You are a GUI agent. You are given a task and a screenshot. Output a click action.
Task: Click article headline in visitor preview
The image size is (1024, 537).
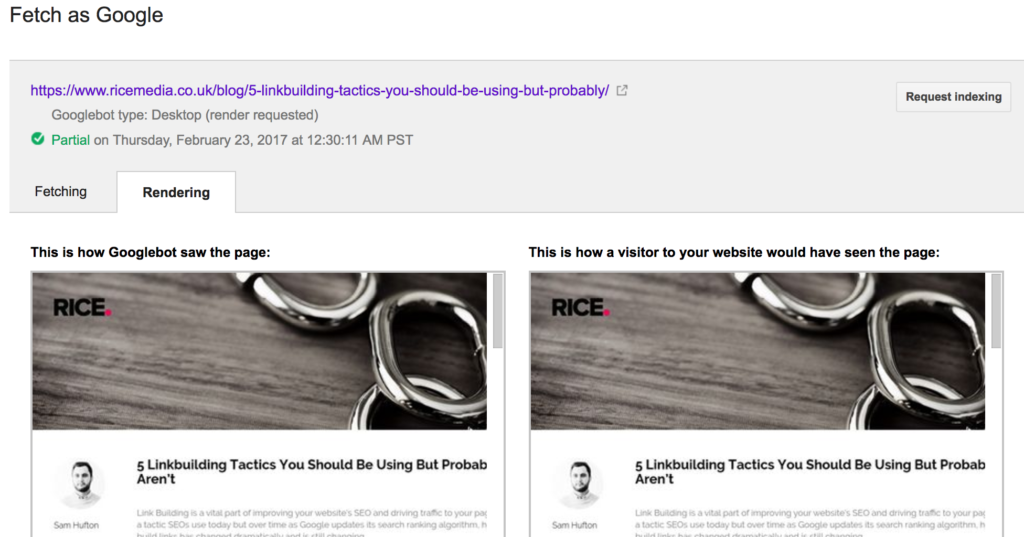[x=810, y=472]
